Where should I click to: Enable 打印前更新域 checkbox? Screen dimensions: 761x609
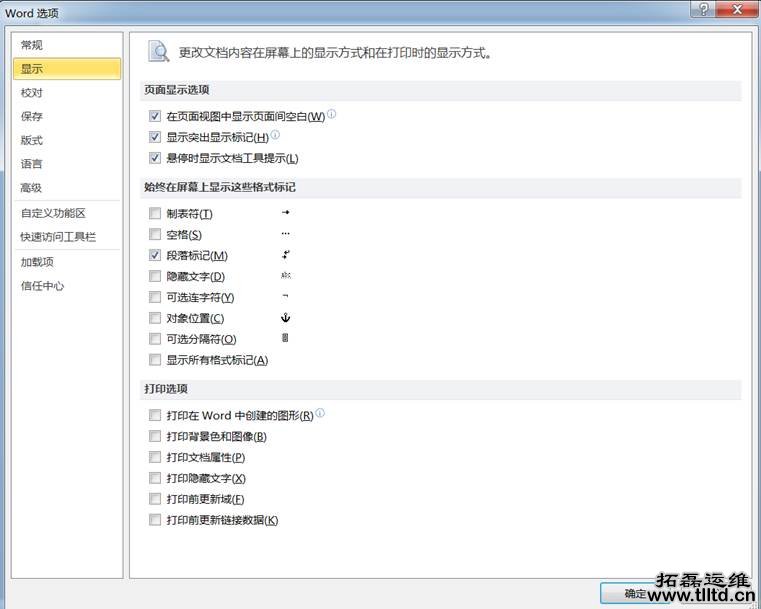(155, 499)
